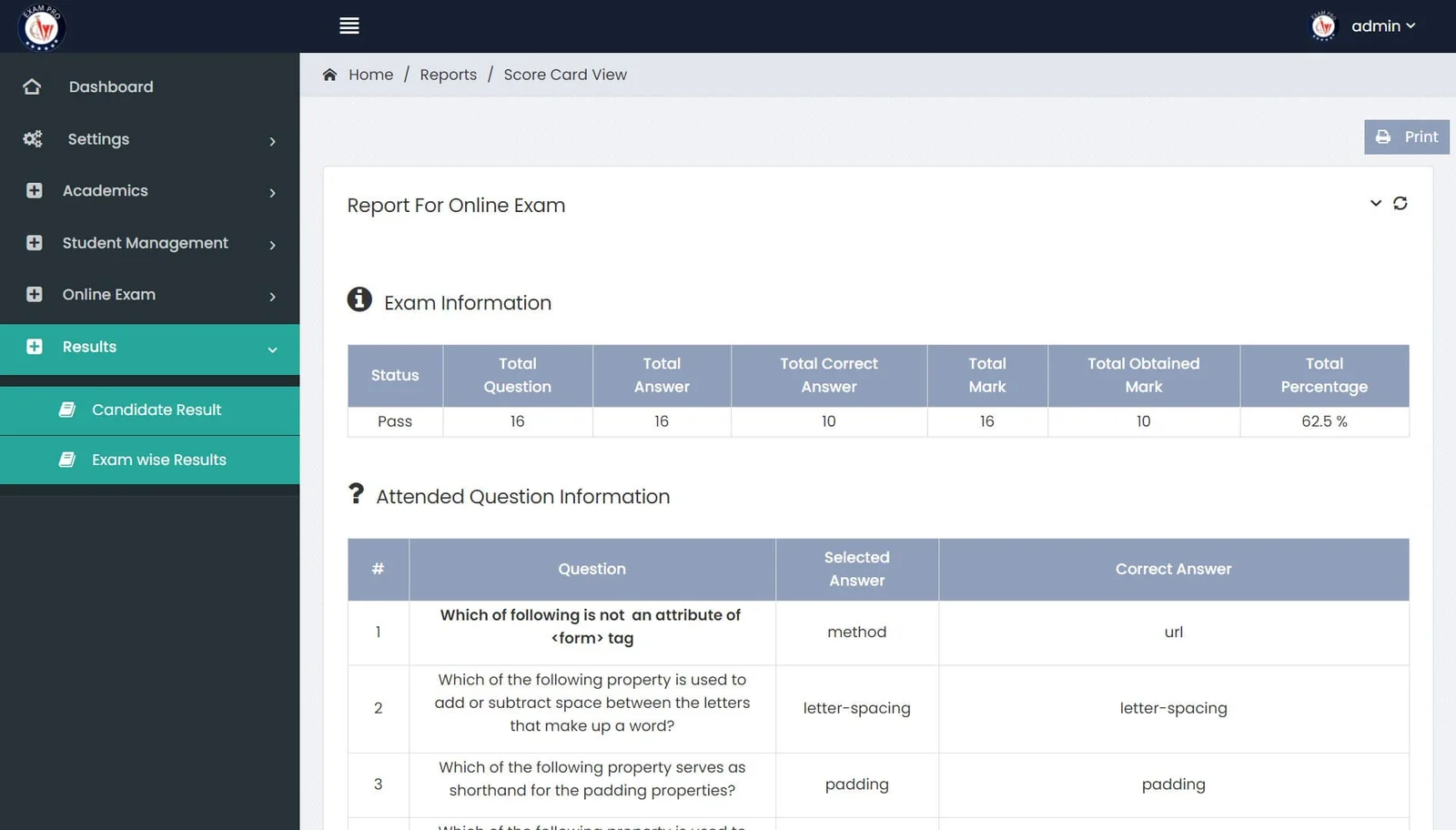Image resolution: width=1456 pixels, height=830 pixels.
Task: Open the Dashboard menu item
Action: 111,86
